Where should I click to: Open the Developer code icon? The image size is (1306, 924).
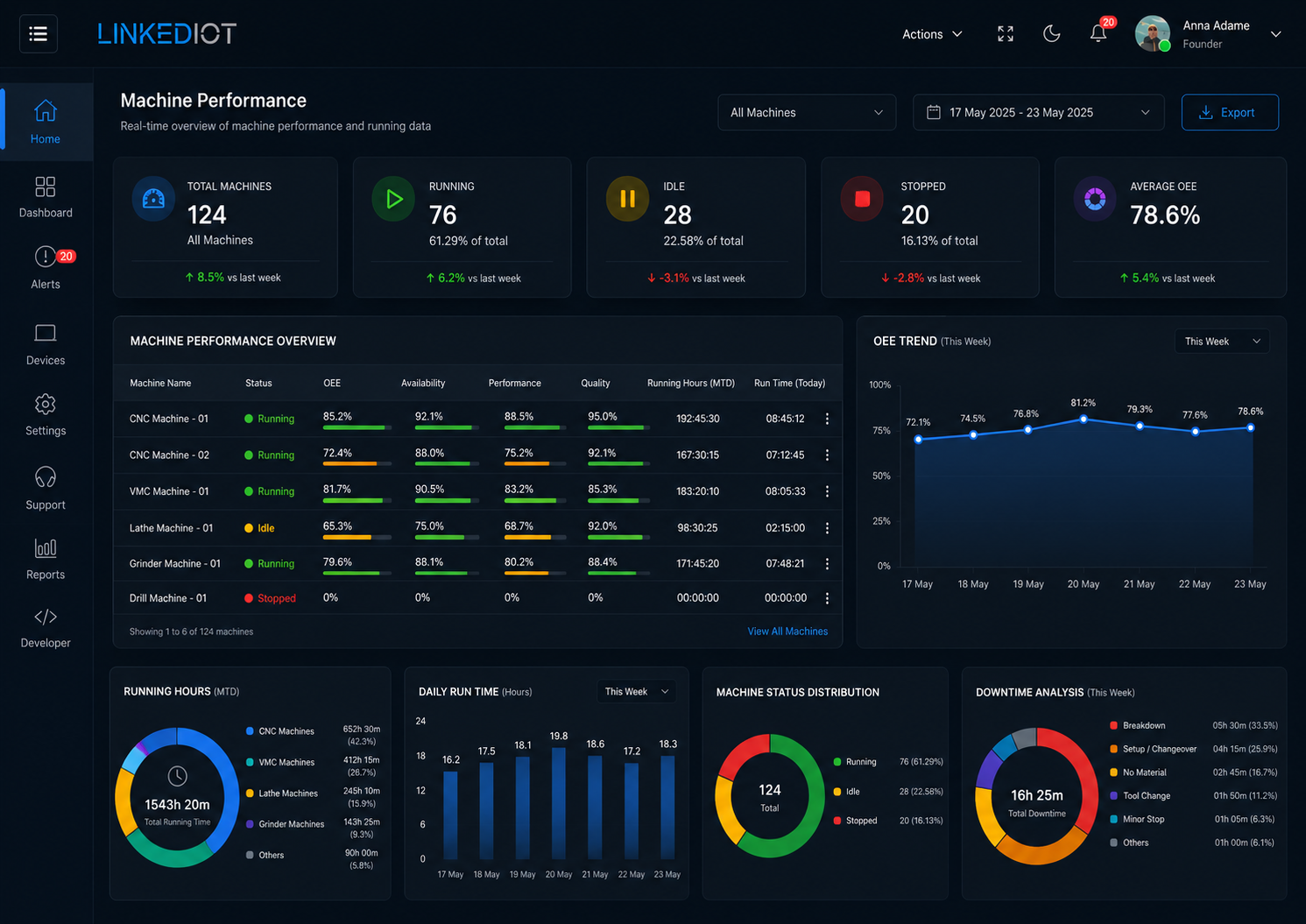[46, 617]
